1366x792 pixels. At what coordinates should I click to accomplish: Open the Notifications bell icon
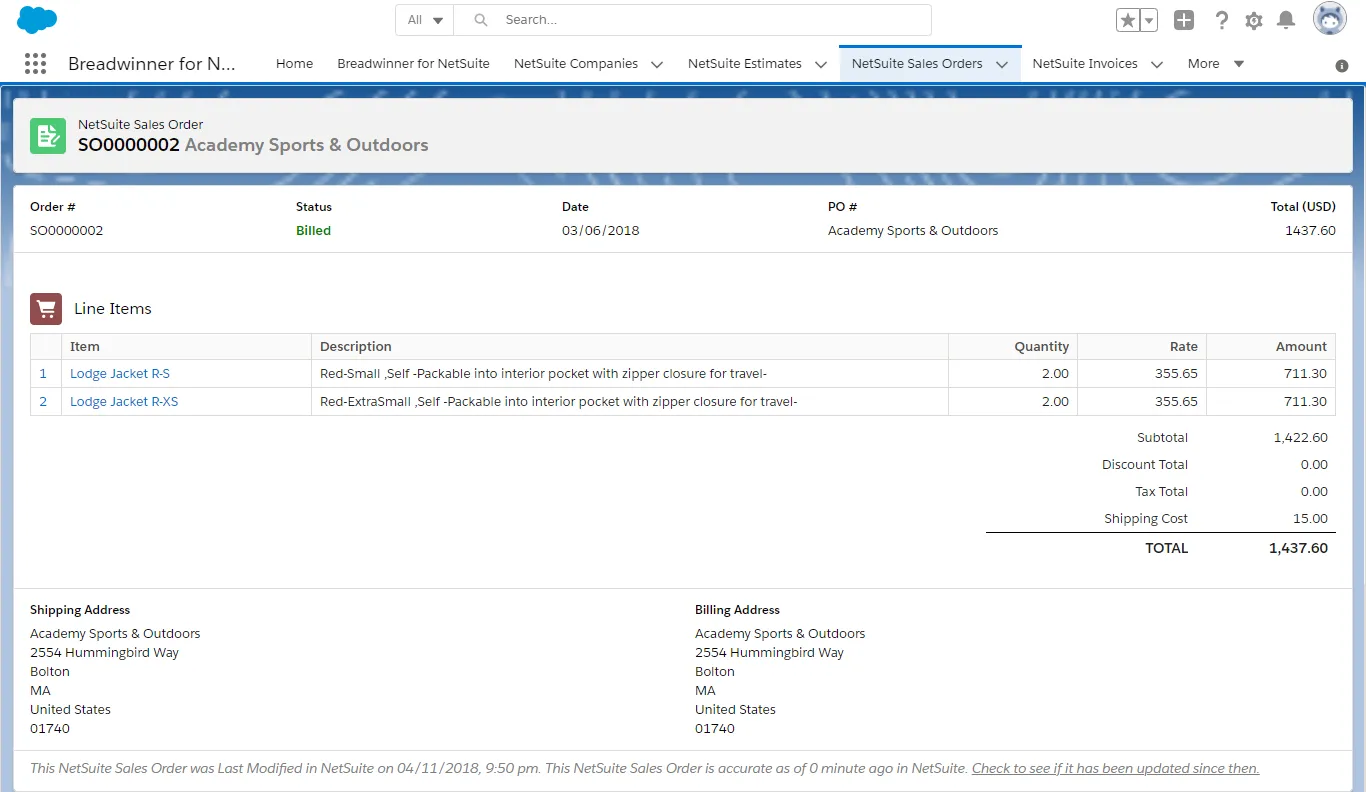coord(1286,20)
